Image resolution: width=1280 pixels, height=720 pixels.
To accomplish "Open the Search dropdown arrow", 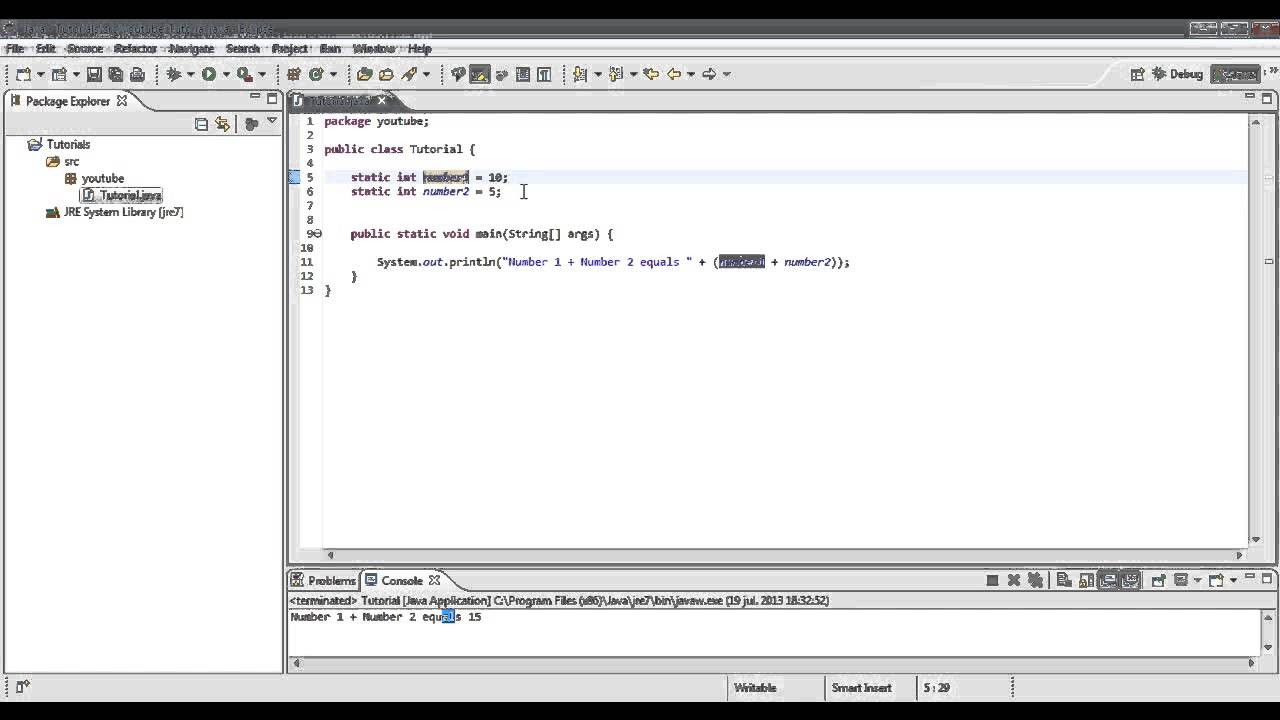I will click(427, 74).
